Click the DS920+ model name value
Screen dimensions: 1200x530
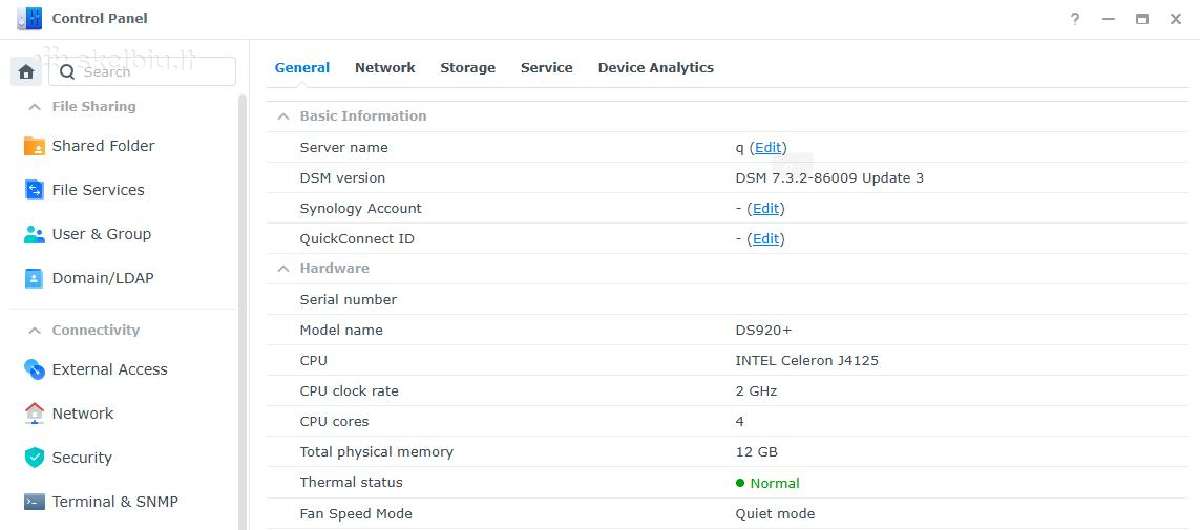click(x=764, y=330)
